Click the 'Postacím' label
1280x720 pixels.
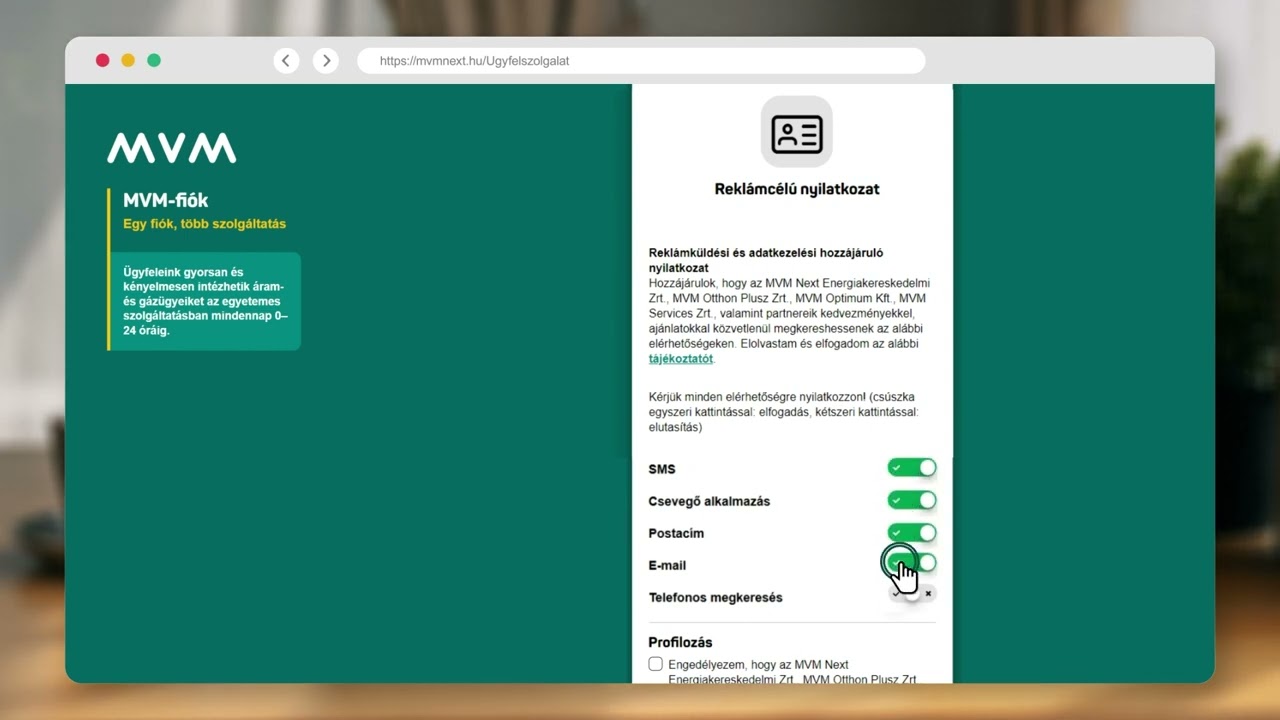point(676,533)
